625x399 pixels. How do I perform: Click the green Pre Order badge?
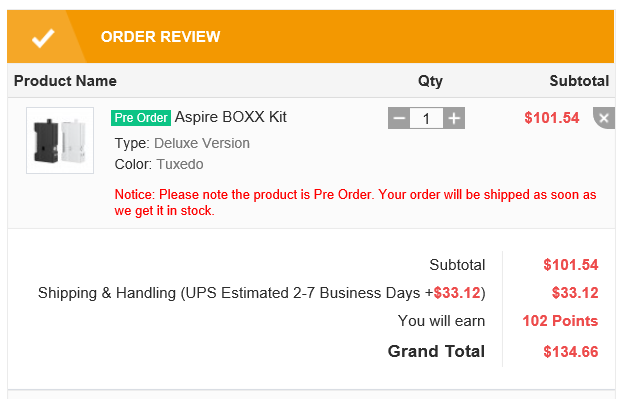141,118
